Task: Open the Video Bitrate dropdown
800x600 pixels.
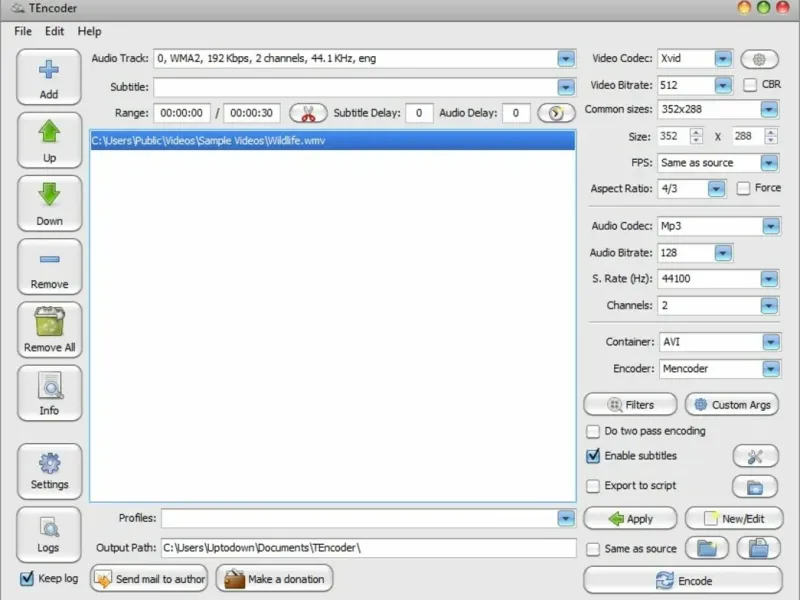Action: [723, 85]
